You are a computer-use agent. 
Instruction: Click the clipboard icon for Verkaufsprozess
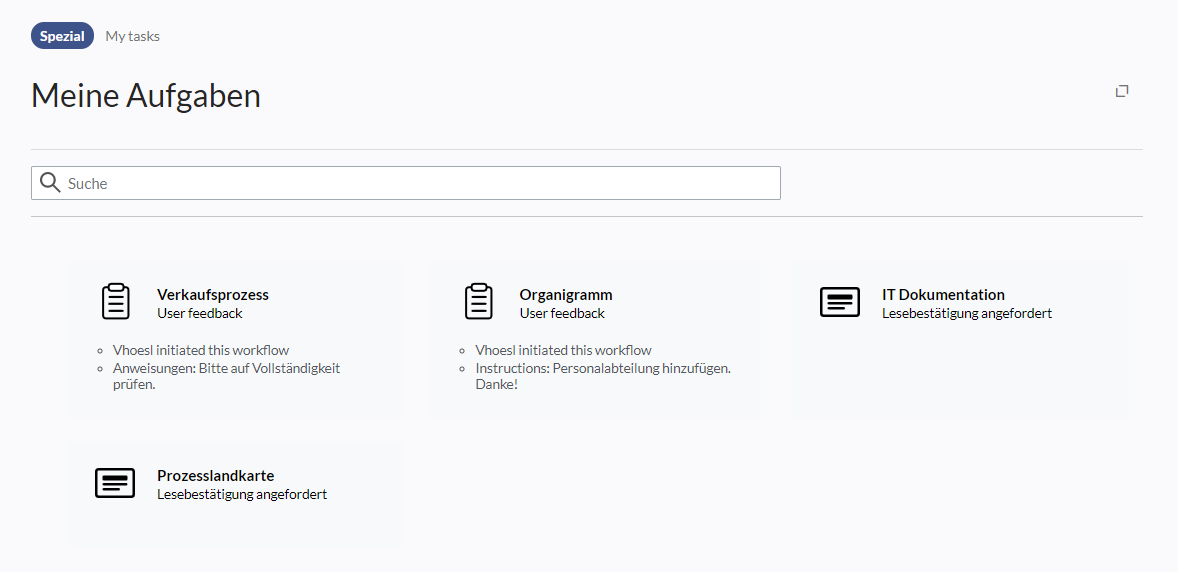pyautogui.click(x=116, y=302)
